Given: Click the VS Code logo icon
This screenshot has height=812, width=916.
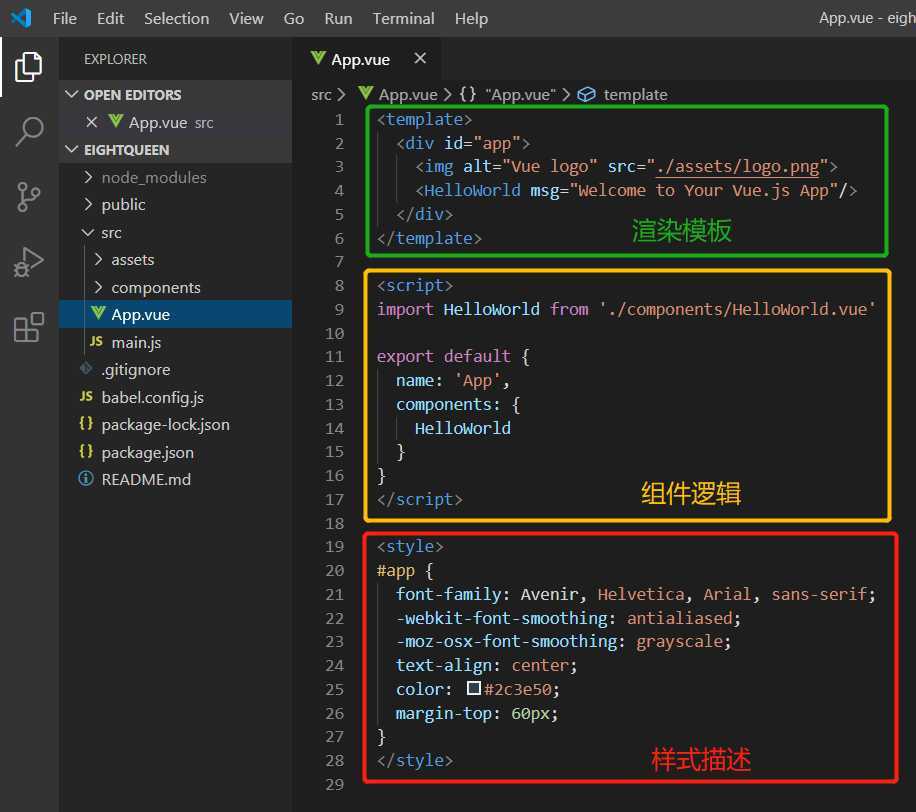Looking at the screenshot, I should coord(22,18).
